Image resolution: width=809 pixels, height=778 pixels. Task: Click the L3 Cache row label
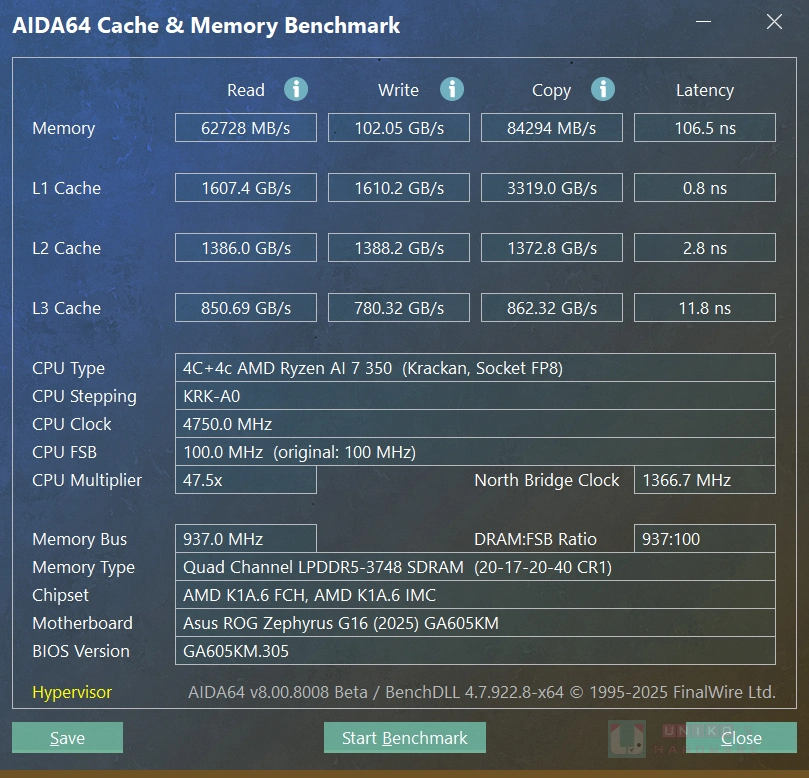(x=67, y=307)
